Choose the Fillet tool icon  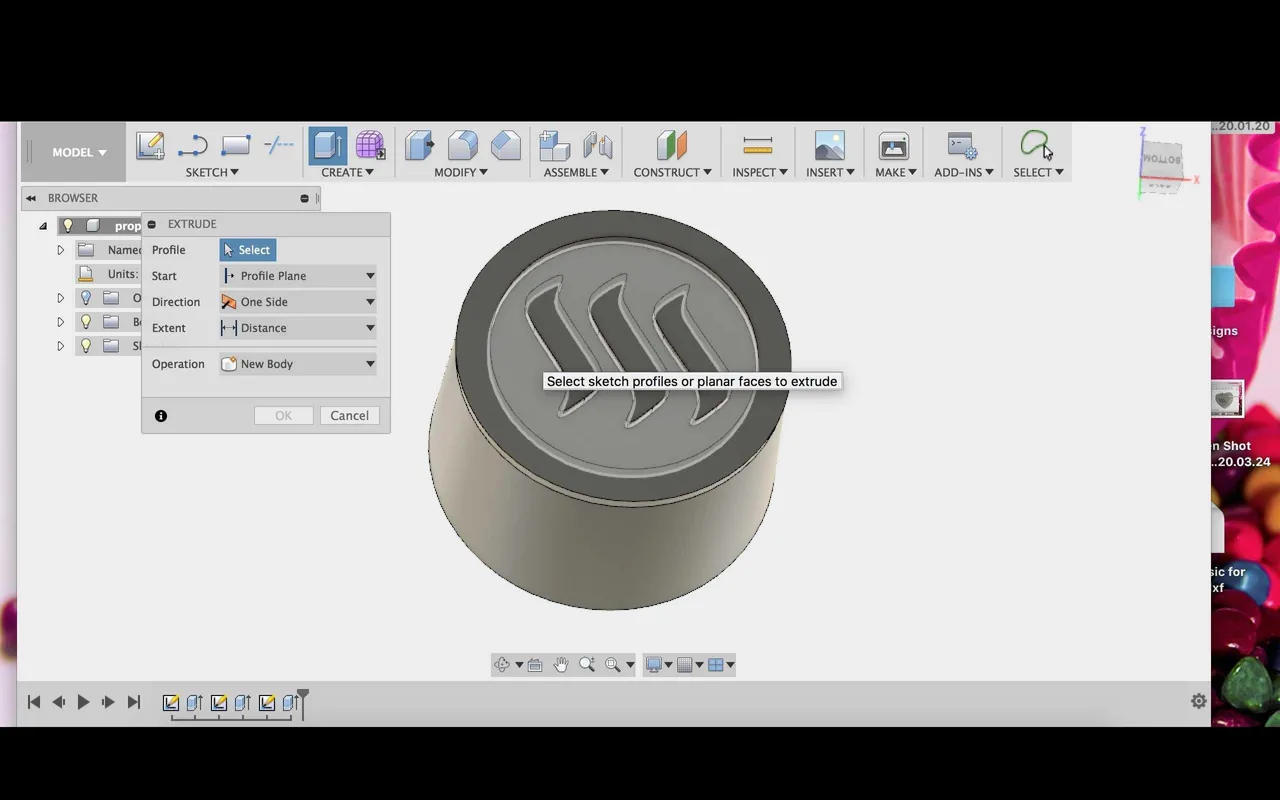coord(462,146)
